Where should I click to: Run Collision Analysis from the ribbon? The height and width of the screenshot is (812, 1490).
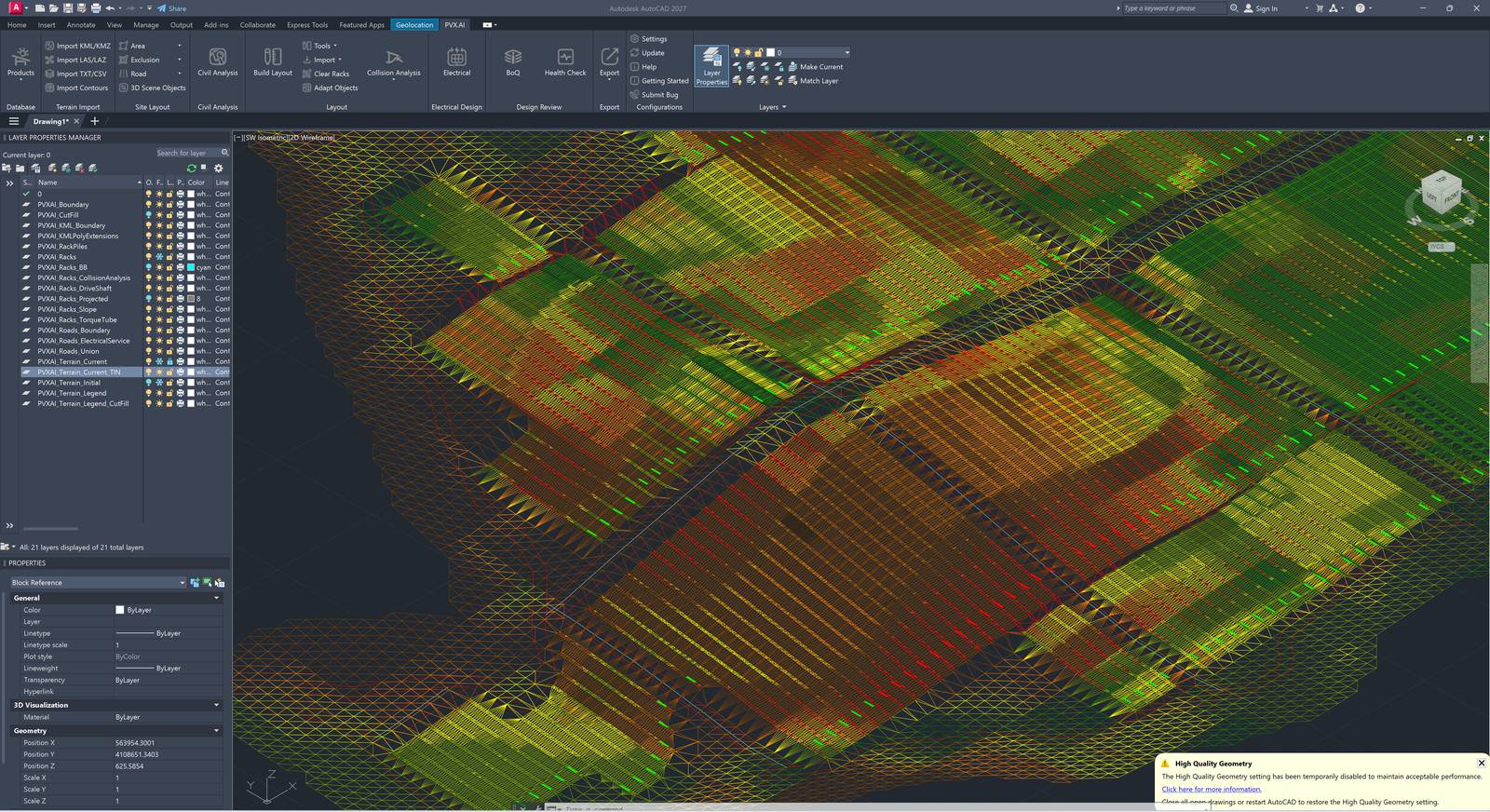(x=393, y=62)
